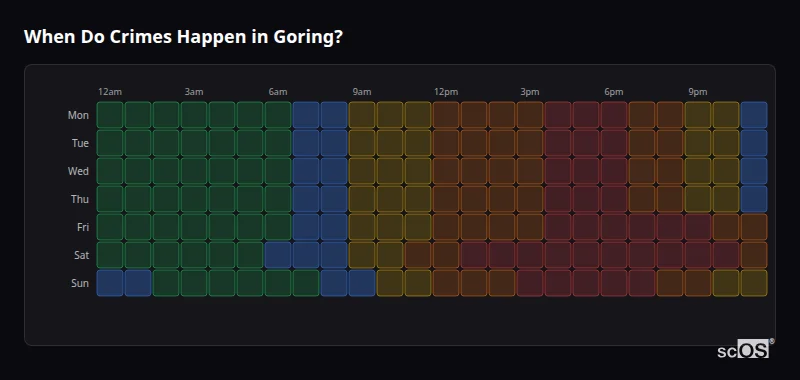Click the 12pm column label
This screenshot has width=800, height=380.
[x=446, y=92]
